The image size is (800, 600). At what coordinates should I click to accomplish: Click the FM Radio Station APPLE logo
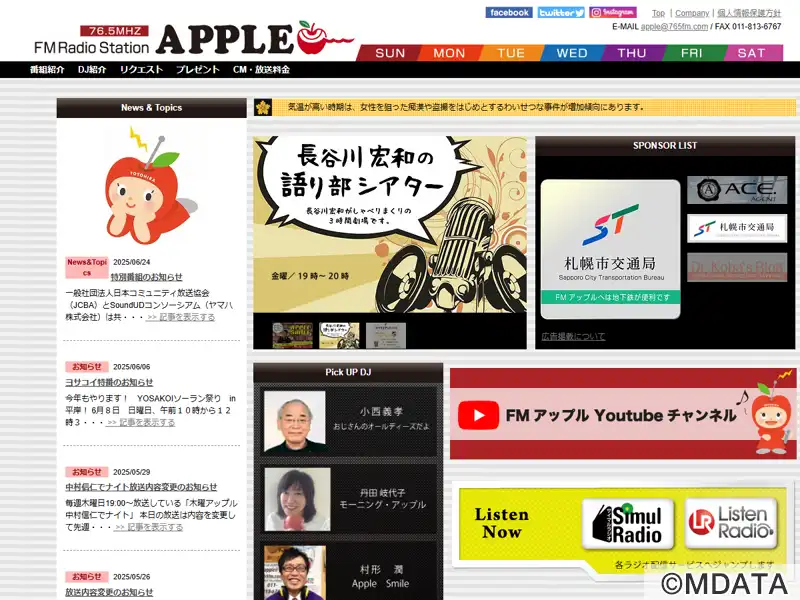coord(194,39)
